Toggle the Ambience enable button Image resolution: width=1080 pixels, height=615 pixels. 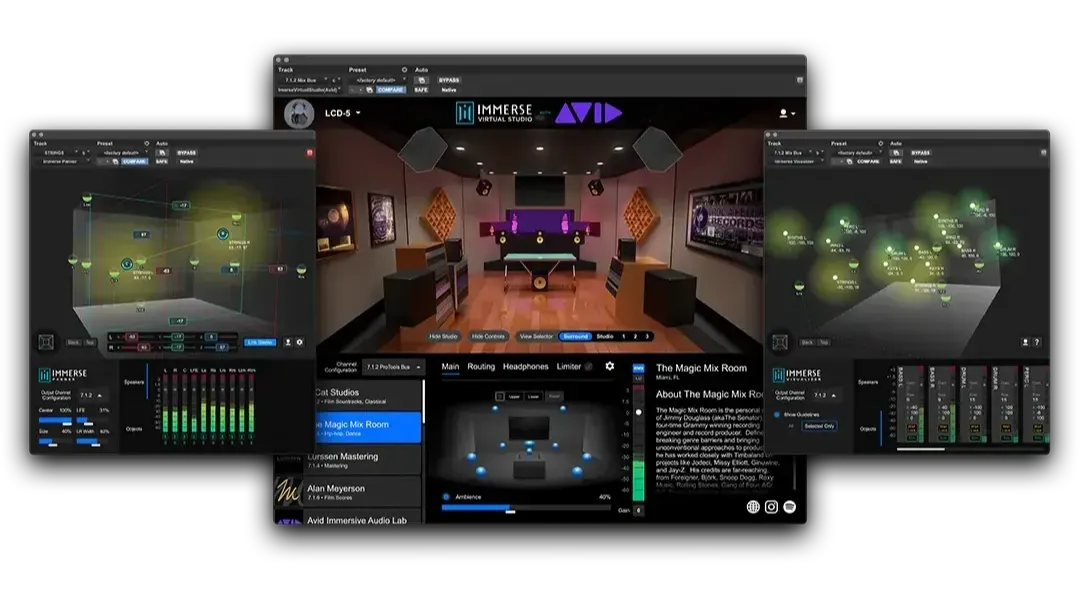tap(446, 497)
